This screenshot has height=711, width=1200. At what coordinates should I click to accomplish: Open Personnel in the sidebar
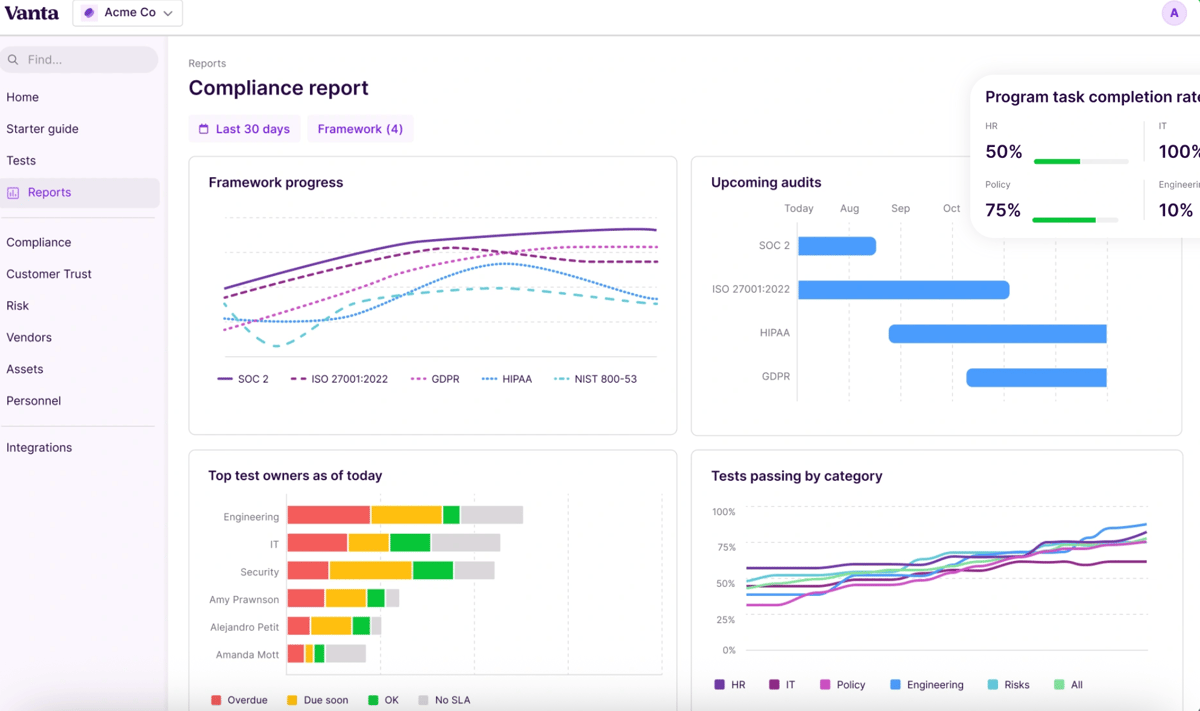(33, 401)
